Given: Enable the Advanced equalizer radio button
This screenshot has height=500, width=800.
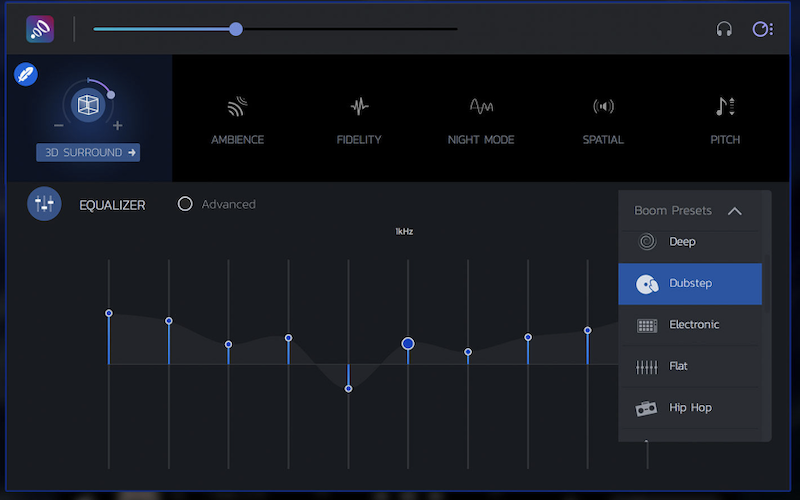Looking at the screenshot, I should pos(185,204).
